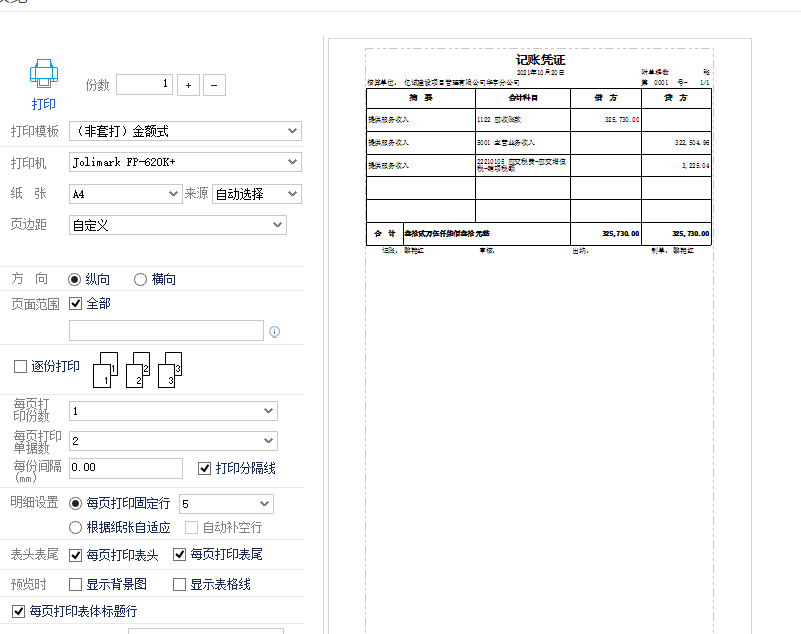Select 纵向 portrait orientation
This screenshot has width=801, height=634.
click(75, 279)
